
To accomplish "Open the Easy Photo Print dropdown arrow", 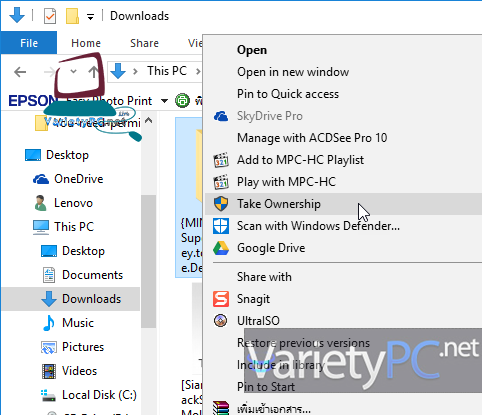I will (x=164, y=101).
